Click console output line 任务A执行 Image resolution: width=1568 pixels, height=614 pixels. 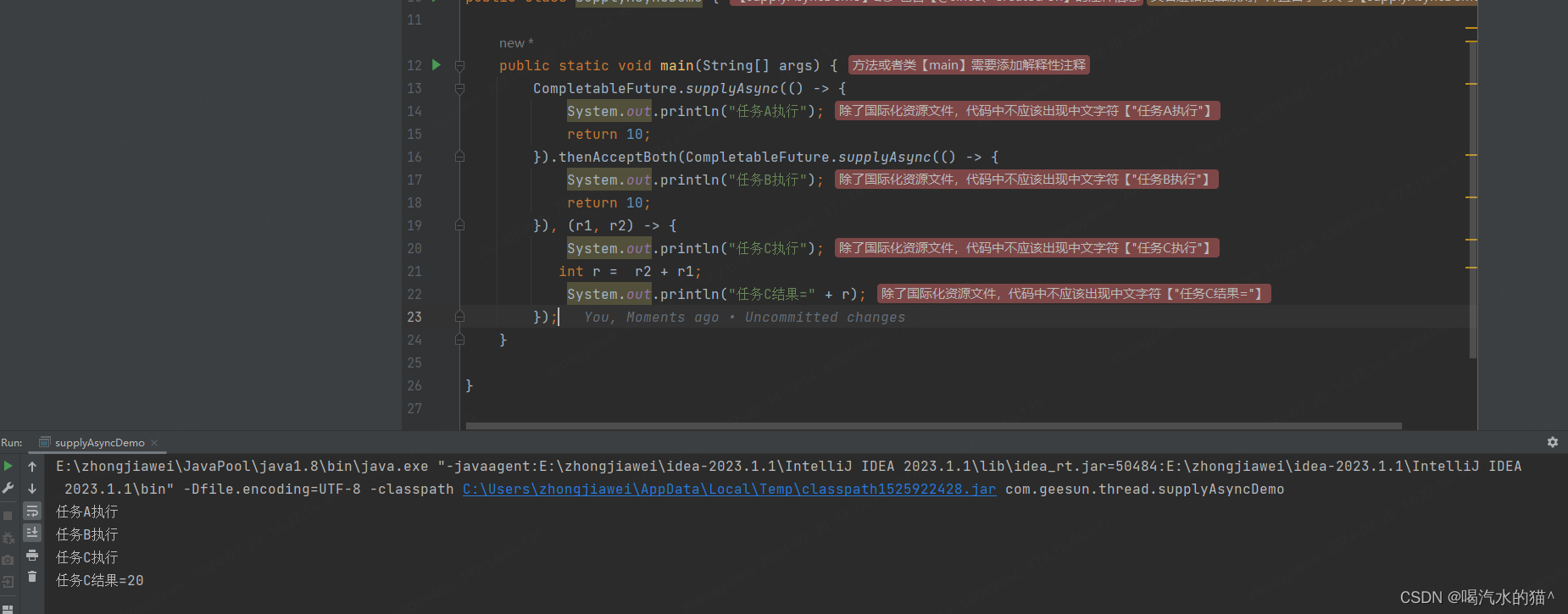tap(87, 512)
